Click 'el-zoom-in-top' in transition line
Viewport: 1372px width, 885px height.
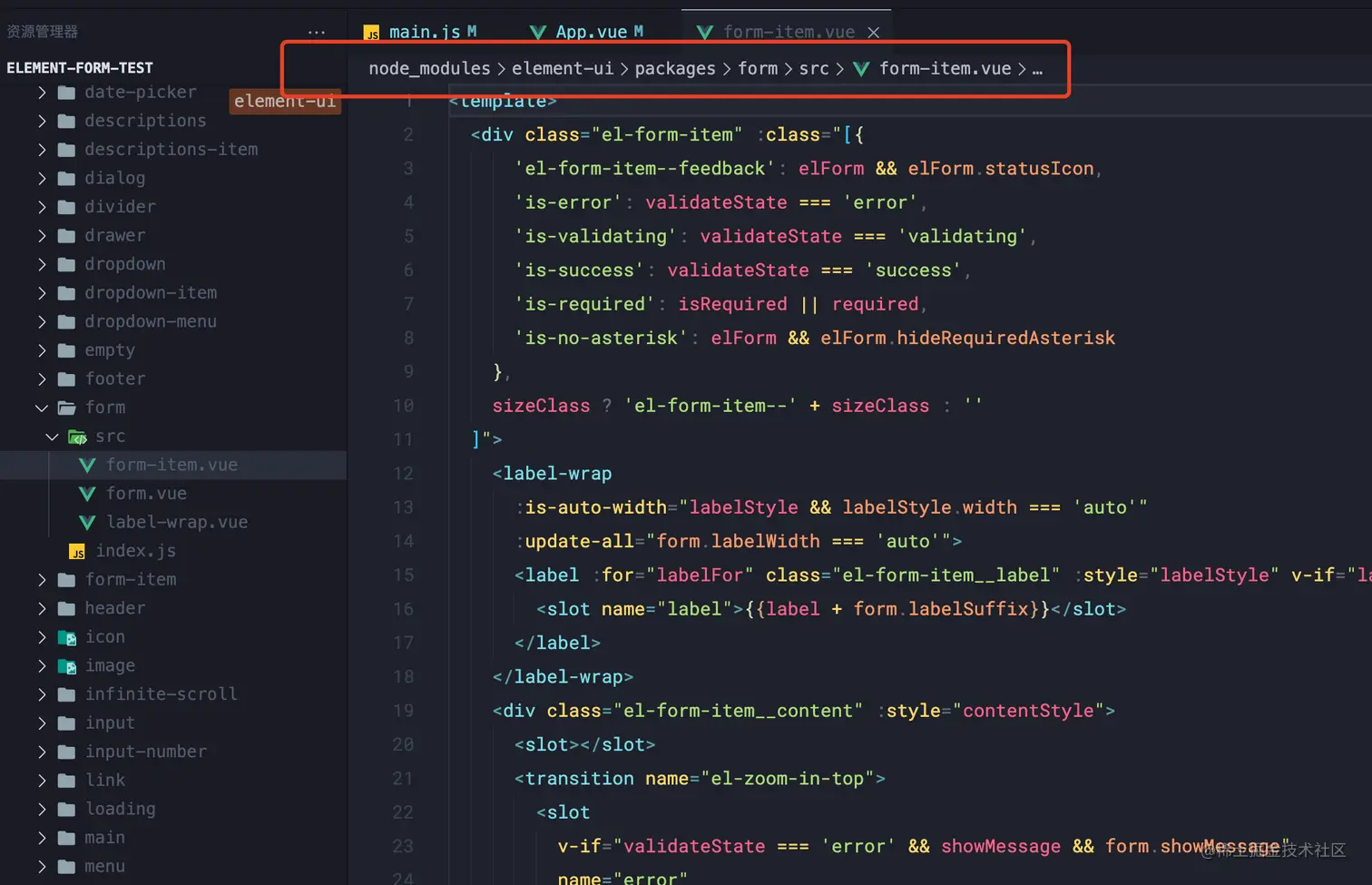coord(787,779)
